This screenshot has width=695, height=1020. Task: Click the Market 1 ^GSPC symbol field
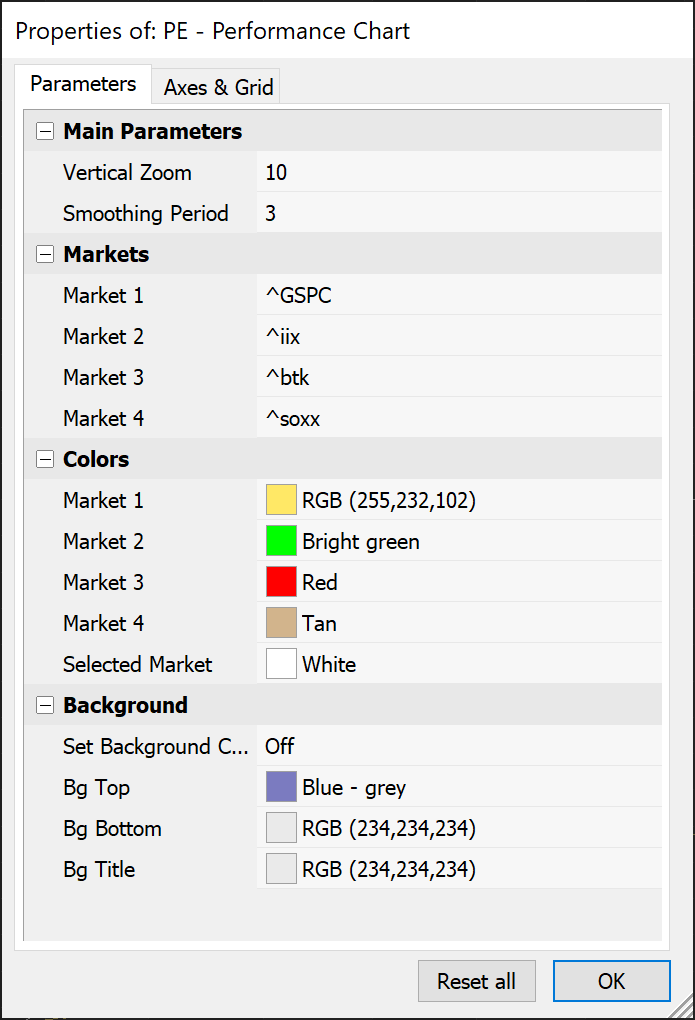(458, 296)
